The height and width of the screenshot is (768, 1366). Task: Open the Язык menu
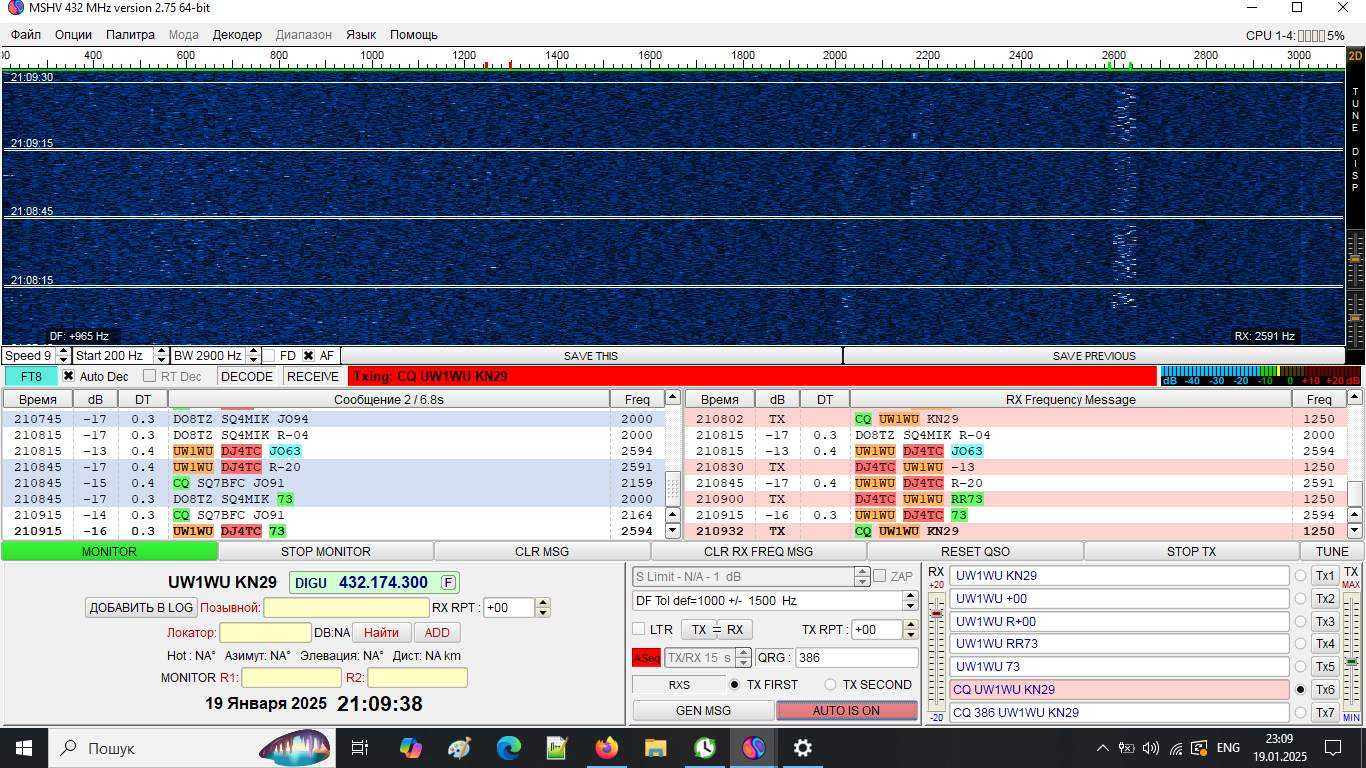pos(361,34)
